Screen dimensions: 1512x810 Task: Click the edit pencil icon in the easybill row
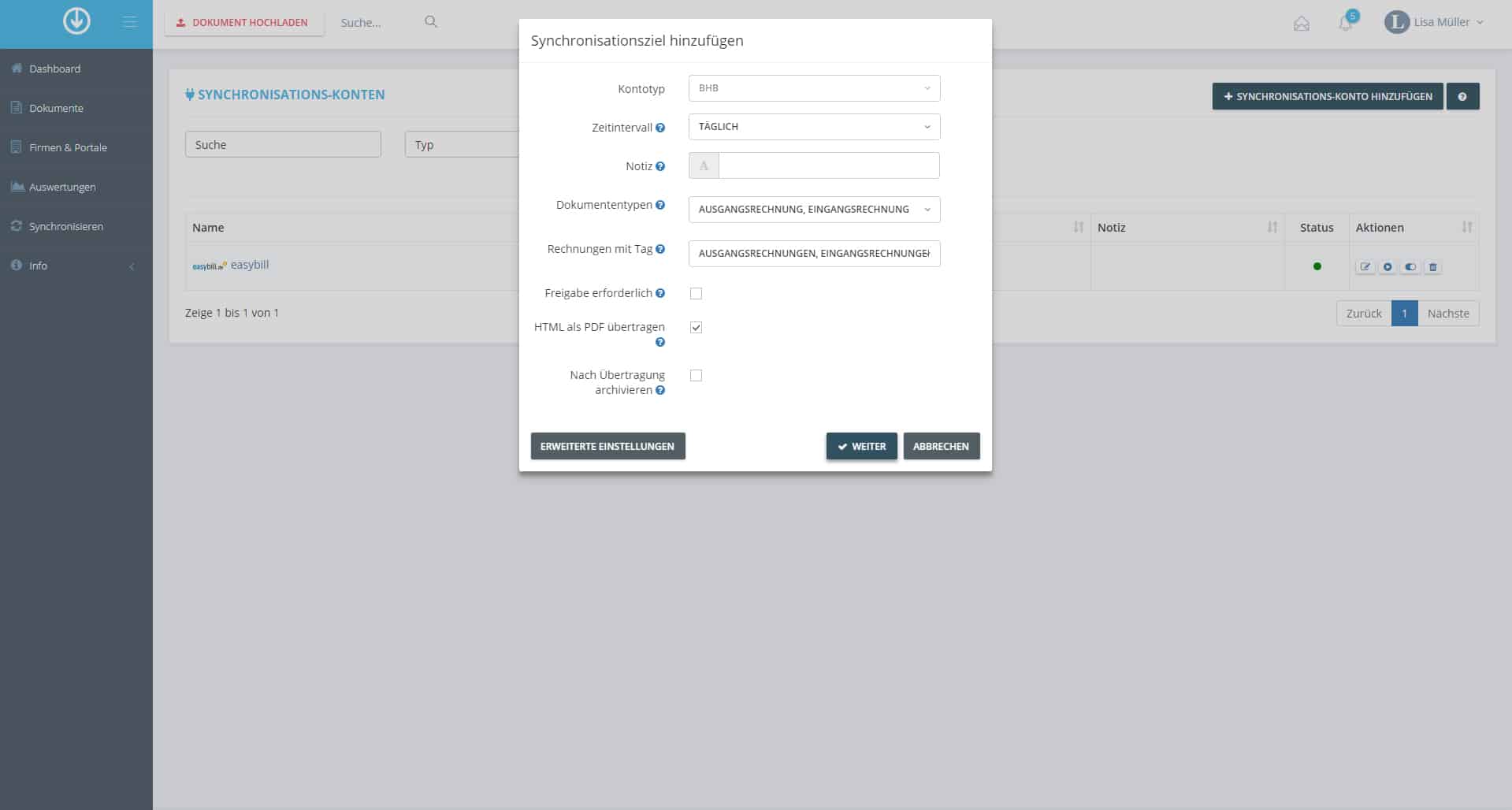(1365, 267)
